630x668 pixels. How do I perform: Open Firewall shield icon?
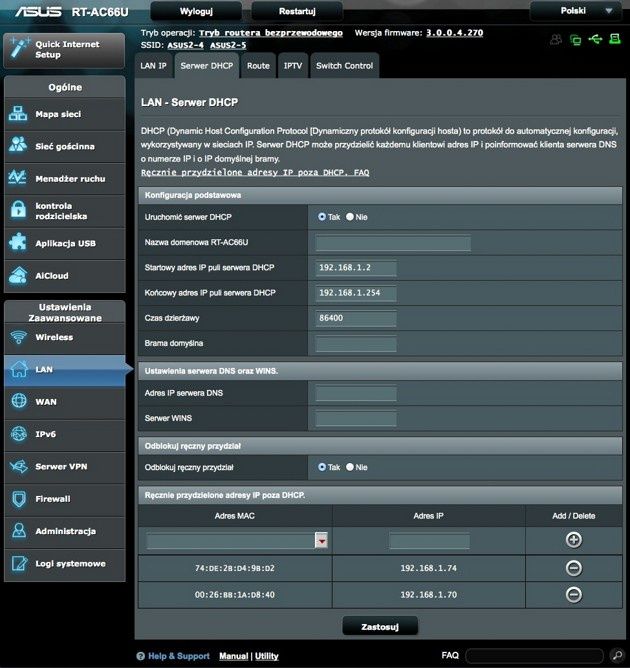(x=19, y=499)
